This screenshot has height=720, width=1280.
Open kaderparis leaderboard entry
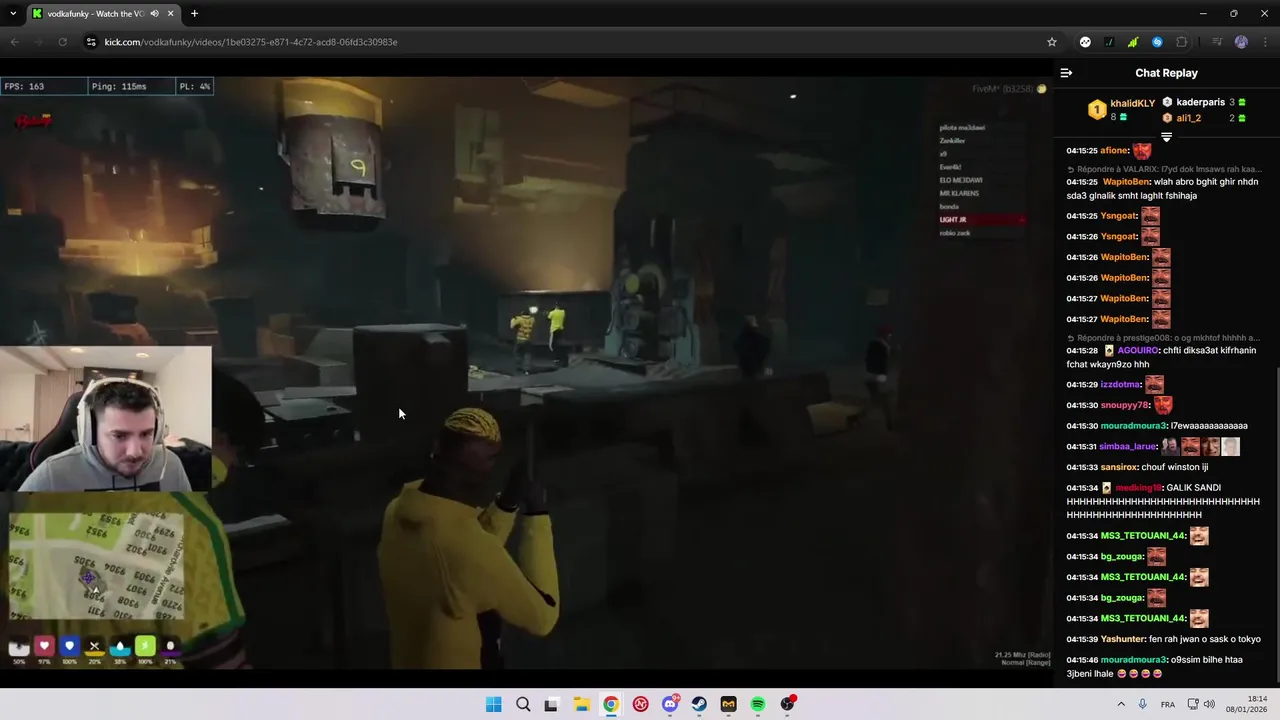[x=1204, y=102]
